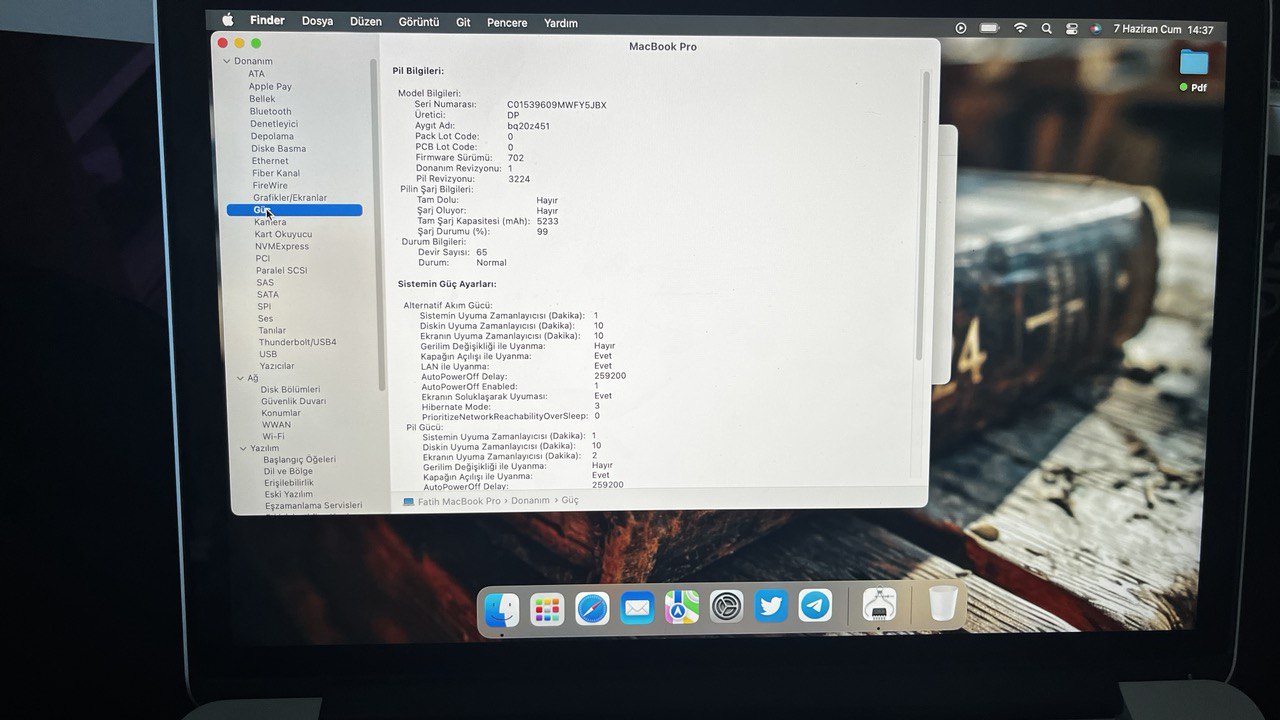Select Denetleyici in the sidebar
The width and height of the screenshot is (1280, 720).
point(274,124)
